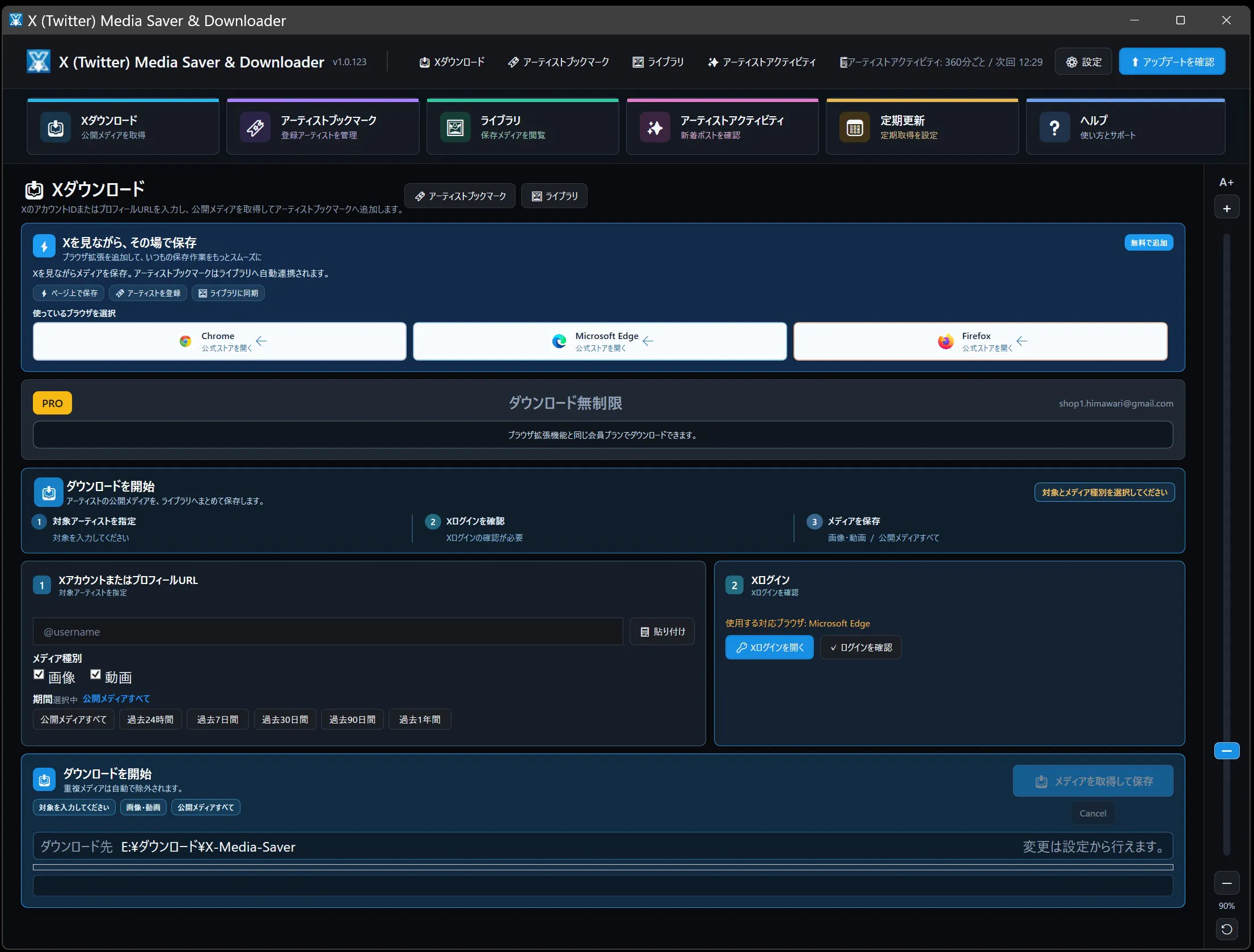Click the アーティストを登録 chip

pos(147,293)
